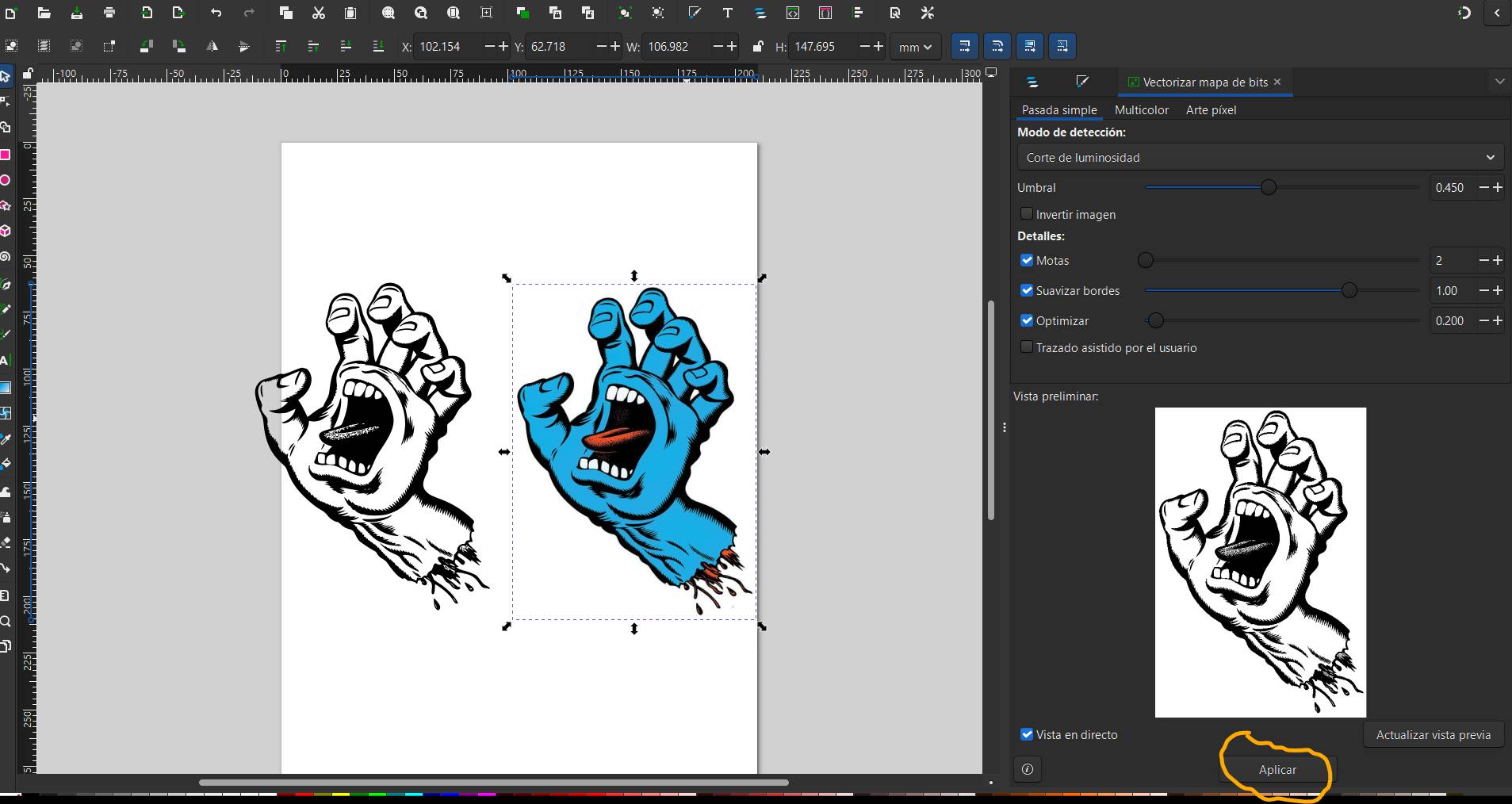Screen dimensions: 1512x804
Task: Click the Umbral slider handle
Action: click(x=1269, y=187)
